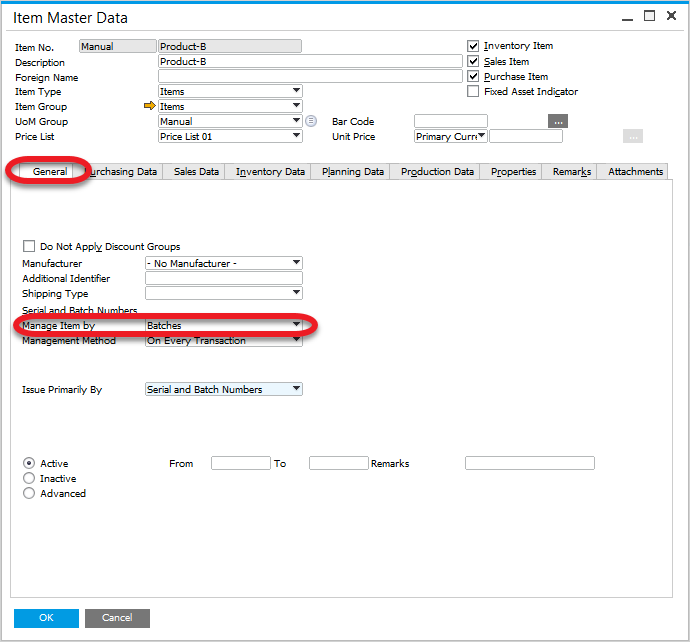Click the Bar Code browse ellipsis button
The height and width of the screenshot is (642, 690).
tap(558, 121)
